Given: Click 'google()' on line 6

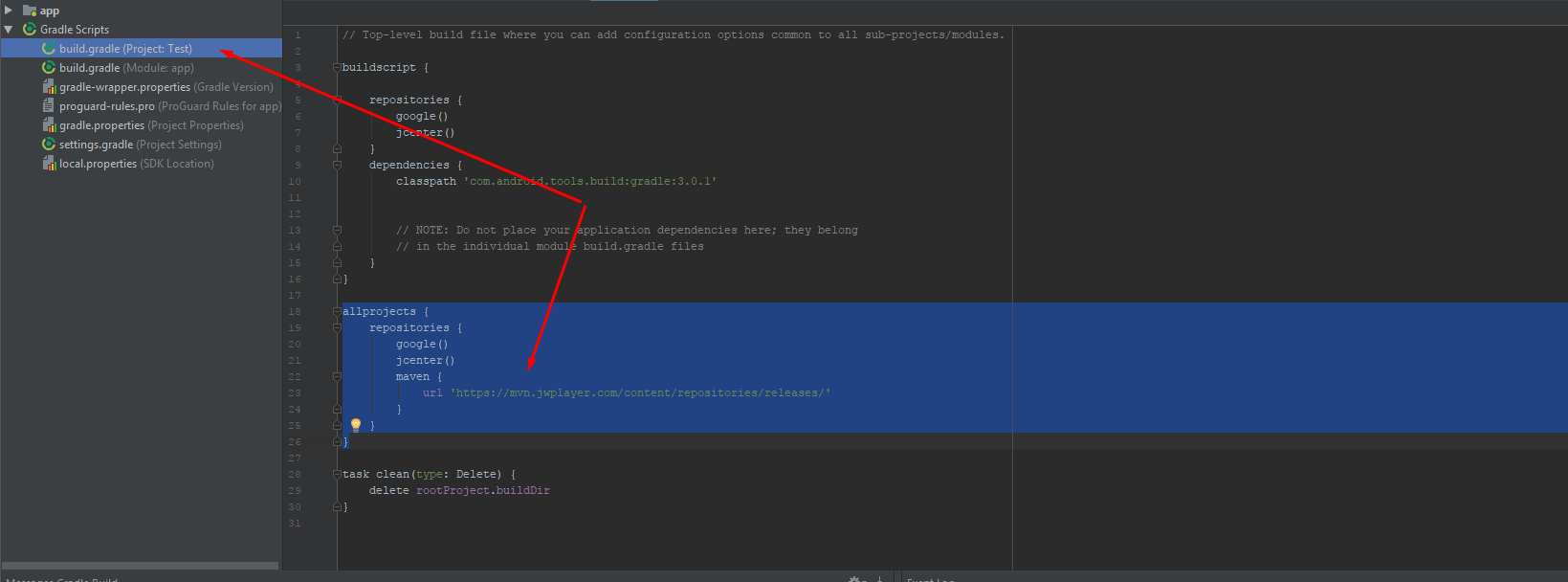Looking at the screenshot, I should 422,116.
